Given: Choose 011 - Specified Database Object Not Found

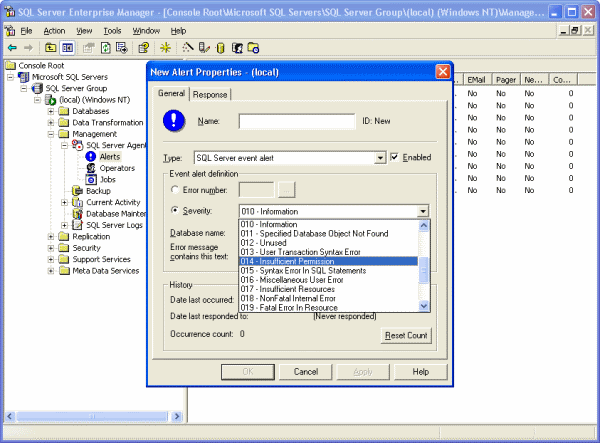Looking at the screenshot, I should [x=328, y=233].
